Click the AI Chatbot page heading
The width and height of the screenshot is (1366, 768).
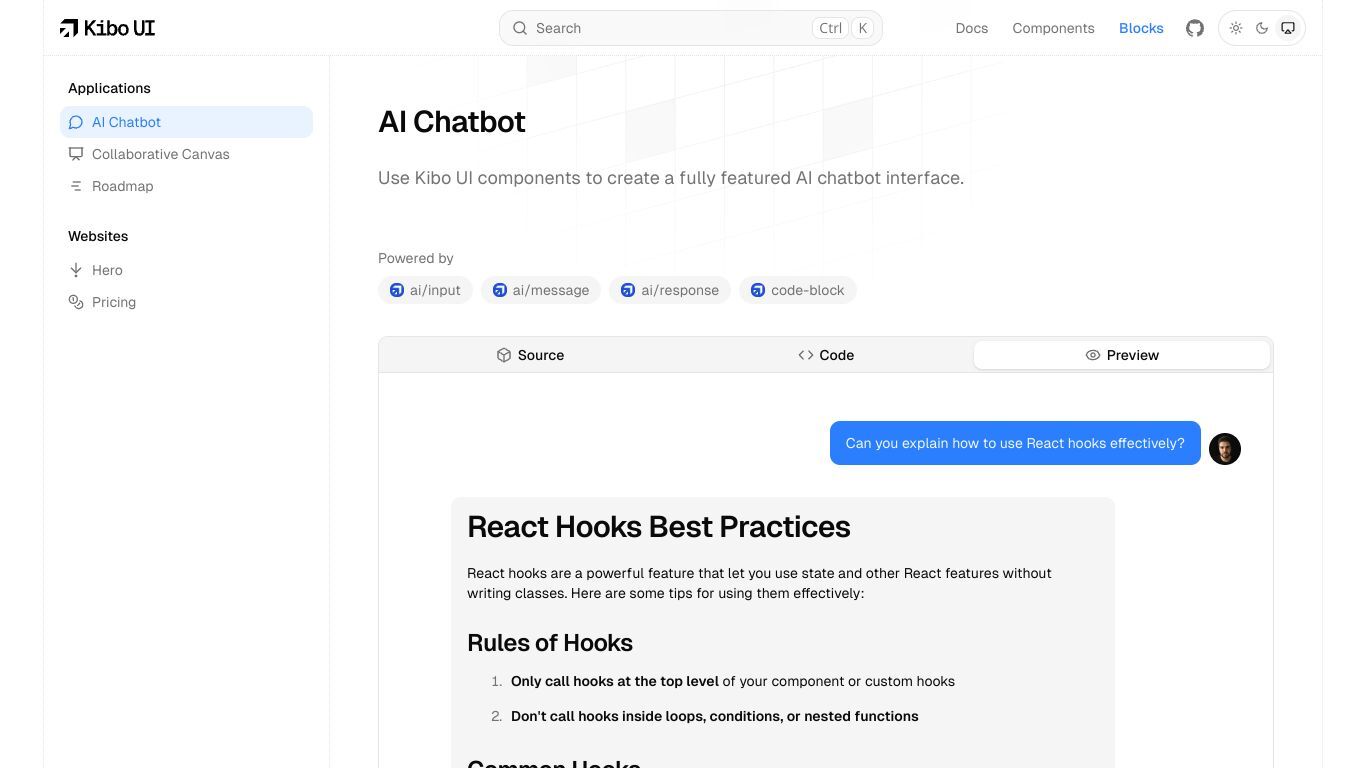coord(452,121)
